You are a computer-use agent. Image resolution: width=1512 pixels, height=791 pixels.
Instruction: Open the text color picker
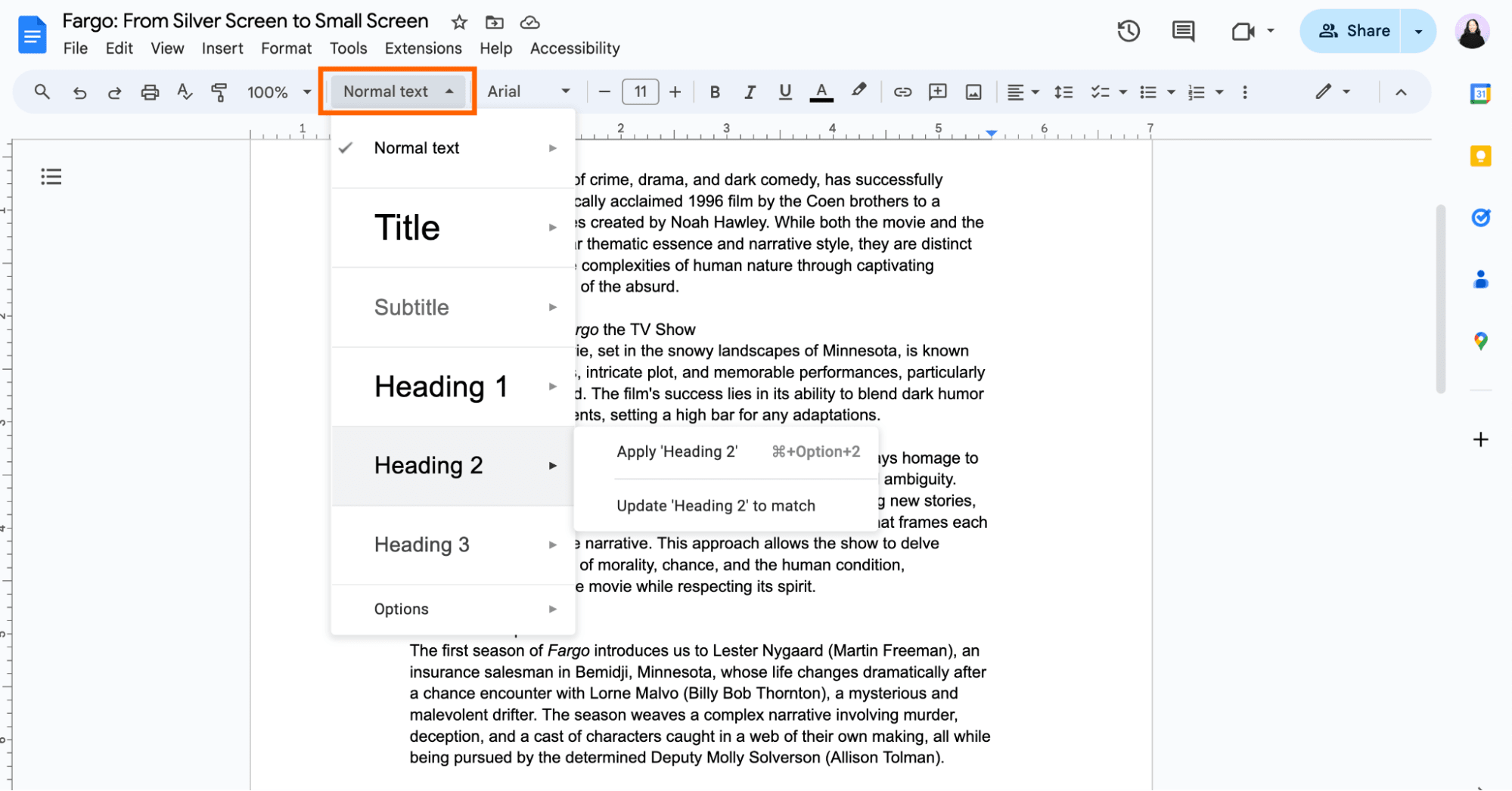[821, 92]
